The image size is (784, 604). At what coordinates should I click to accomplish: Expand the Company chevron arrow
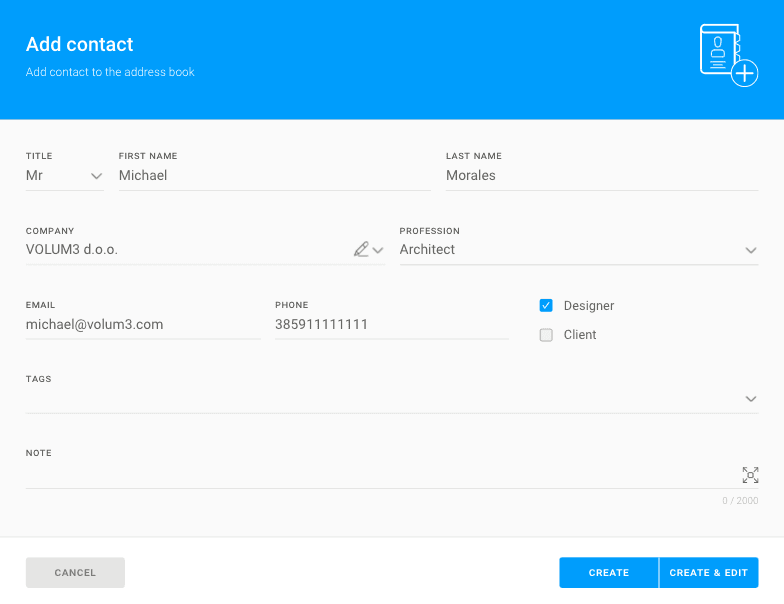[378, 250]
